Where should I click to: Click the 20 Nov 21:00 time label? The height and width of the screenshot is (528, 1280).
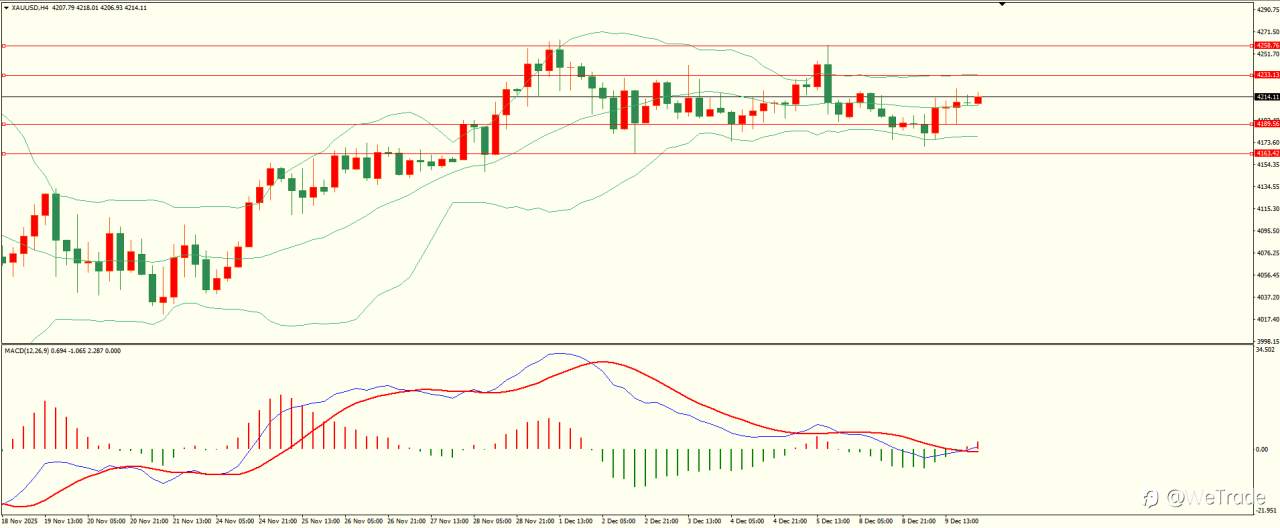pyautogui.click(x=148, y=521)
